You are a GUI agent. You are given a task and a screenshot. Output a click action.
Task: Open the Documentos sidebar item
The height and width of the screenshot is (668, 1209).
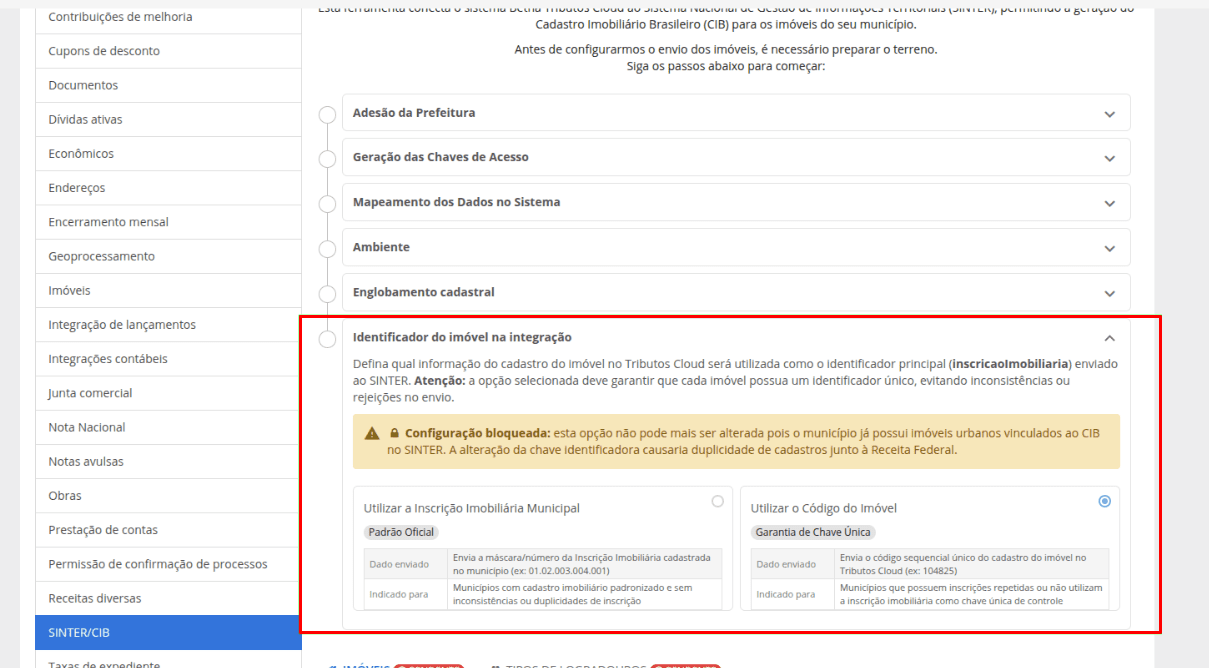point(168,85)
